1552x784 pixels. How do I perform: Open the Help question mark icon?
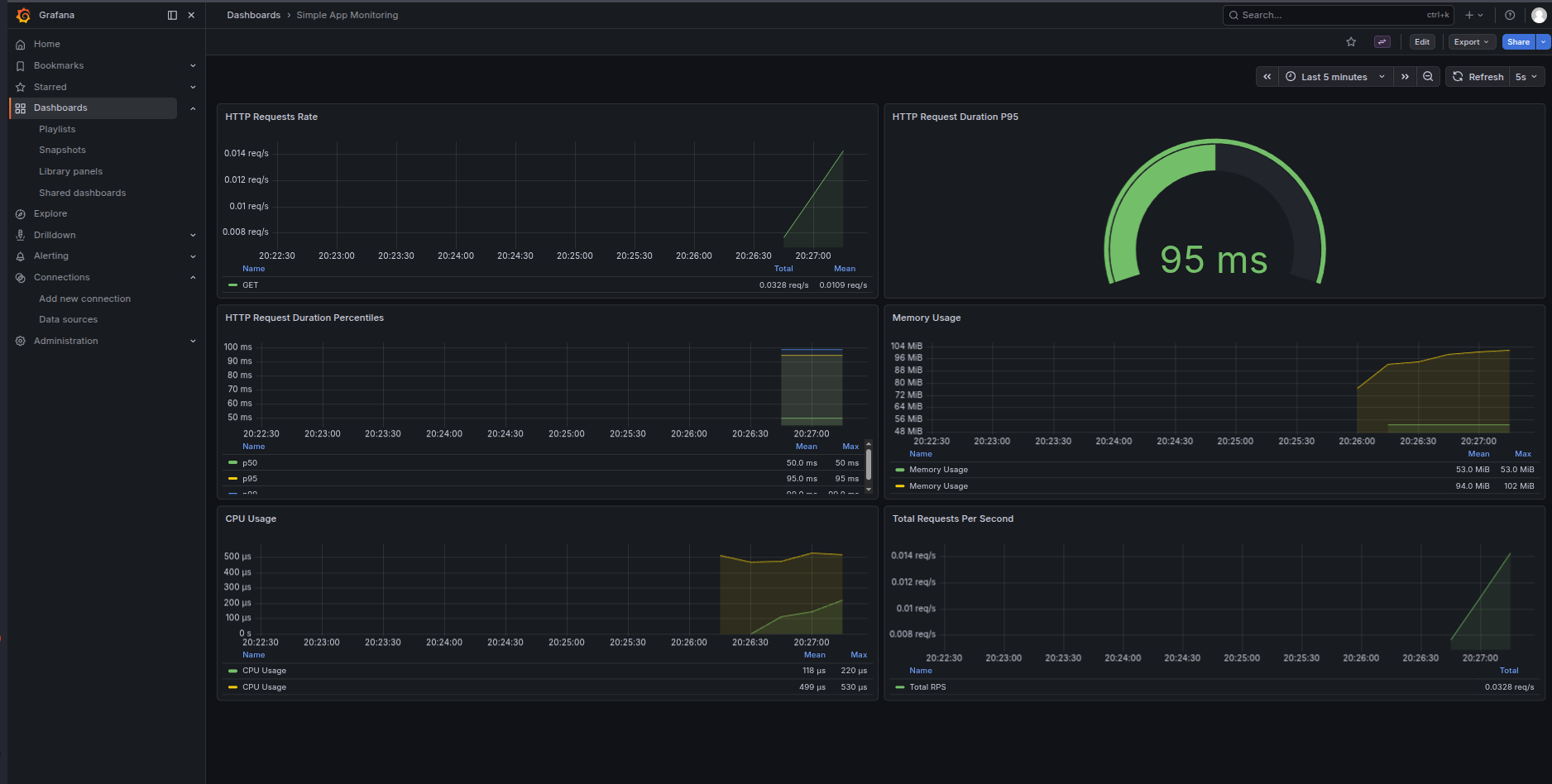click(x=1510, y=15)
